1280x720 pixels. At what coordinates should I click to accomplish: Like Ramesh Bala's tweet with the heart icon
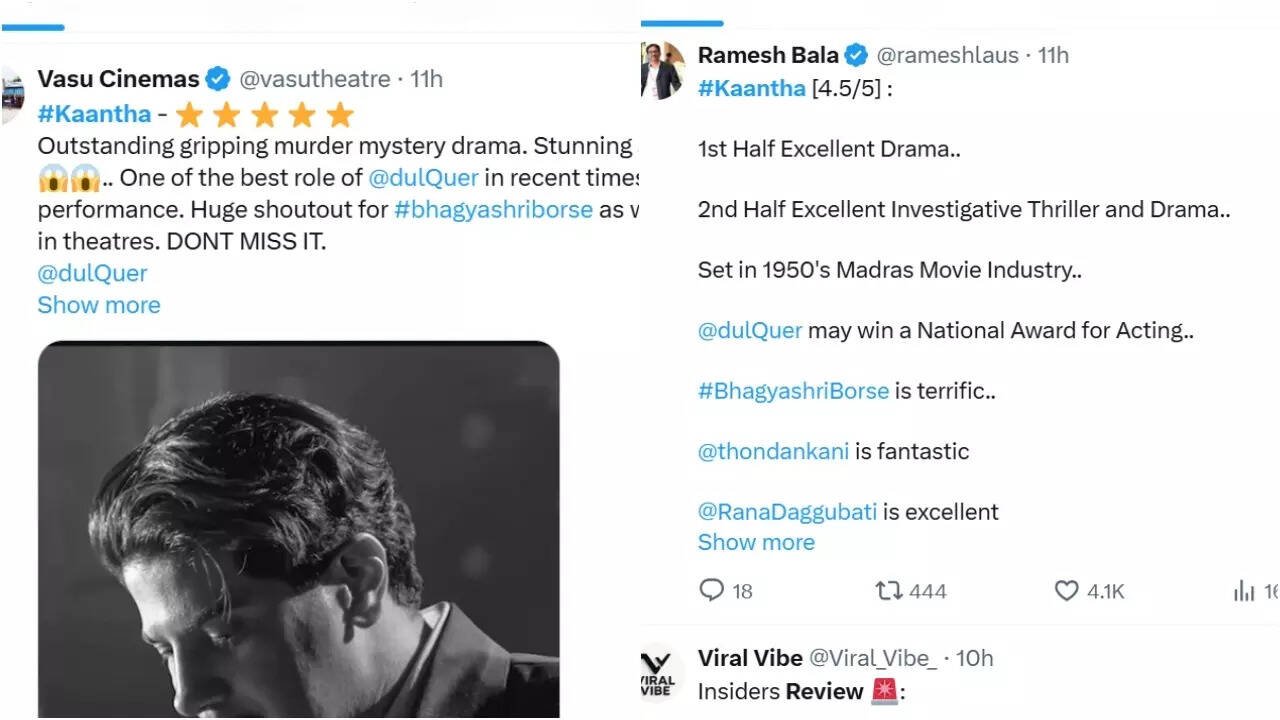(1067, 591)
